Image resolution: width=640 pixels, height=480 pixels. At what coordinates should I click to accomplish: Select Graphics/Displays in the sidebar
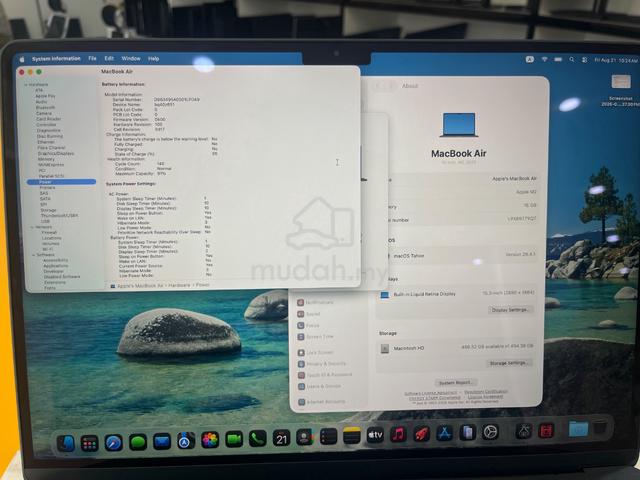(56, 154)
